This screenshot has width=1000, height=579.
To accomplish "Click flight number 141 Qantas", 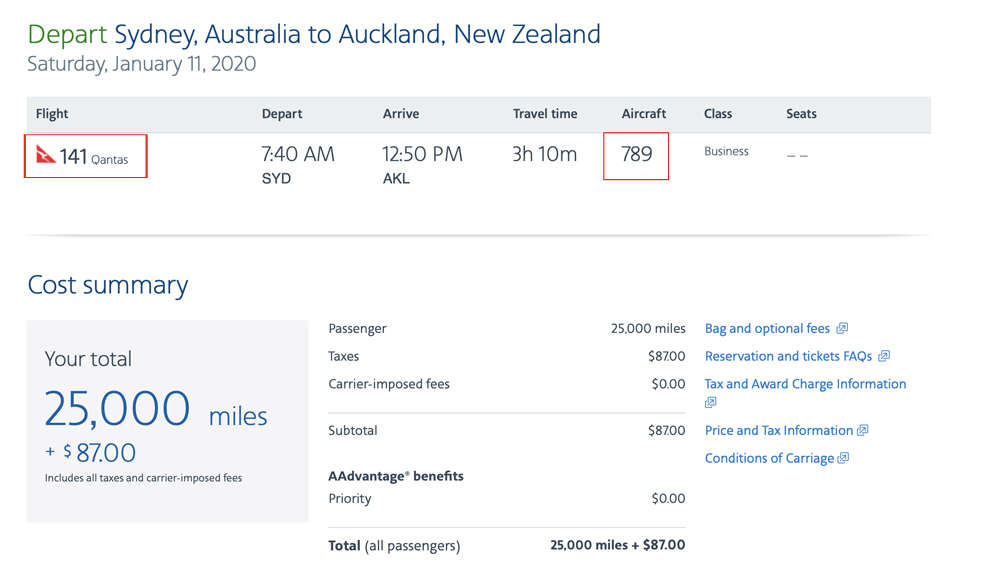I will [x=94, y=156].
